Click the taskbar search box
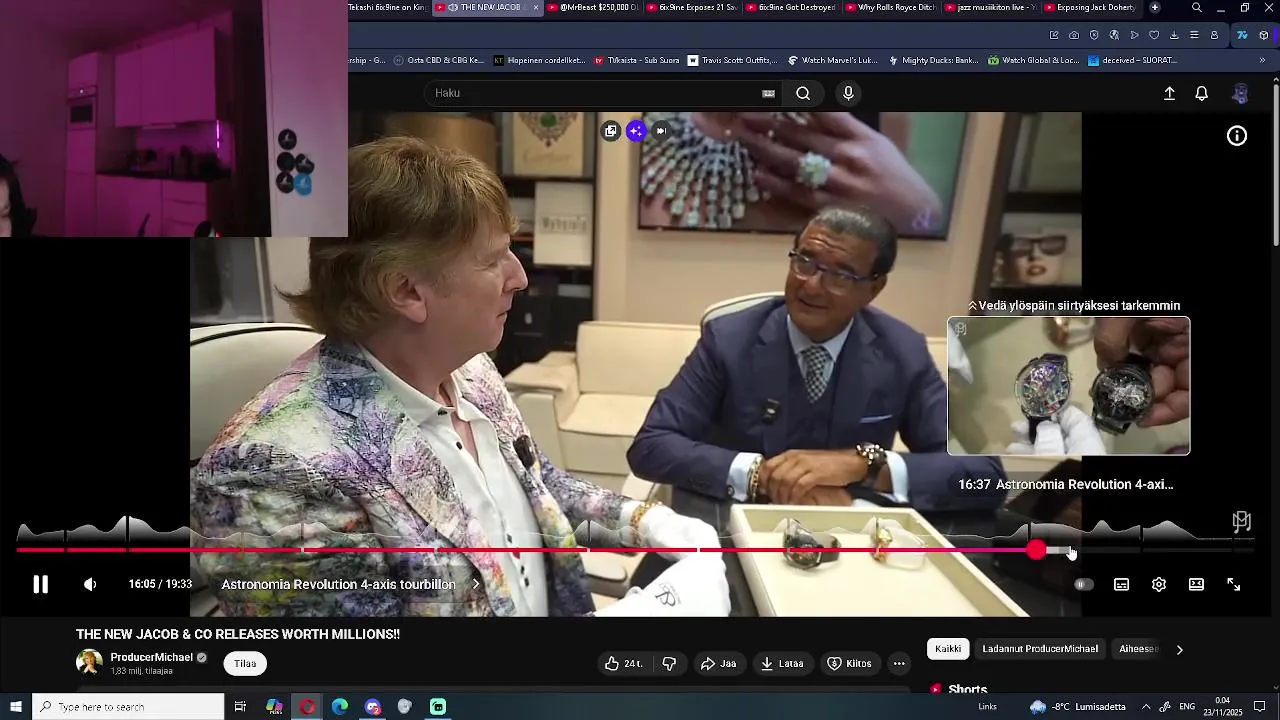Image resolution: width=1280 pixels, height=720 pixels. 128,707
